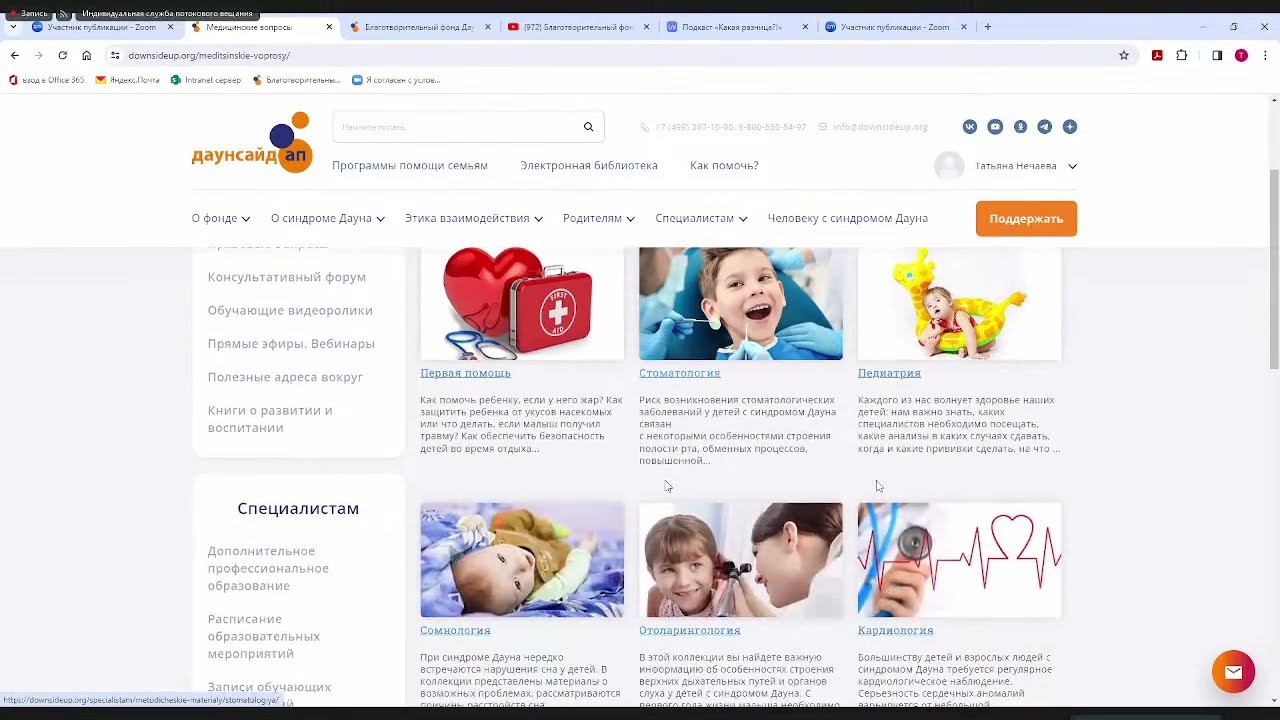Open the вход в Office 365 bookmark
1280x720 pixels.
(x=47, y=80)
